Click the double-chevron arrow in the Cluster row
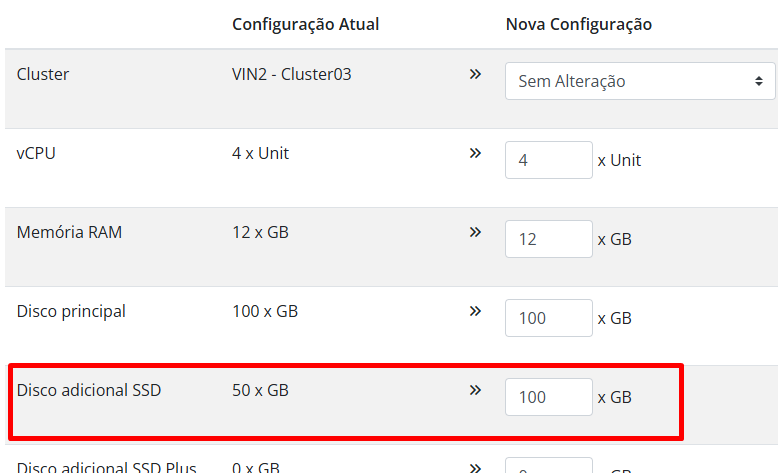 475,74
